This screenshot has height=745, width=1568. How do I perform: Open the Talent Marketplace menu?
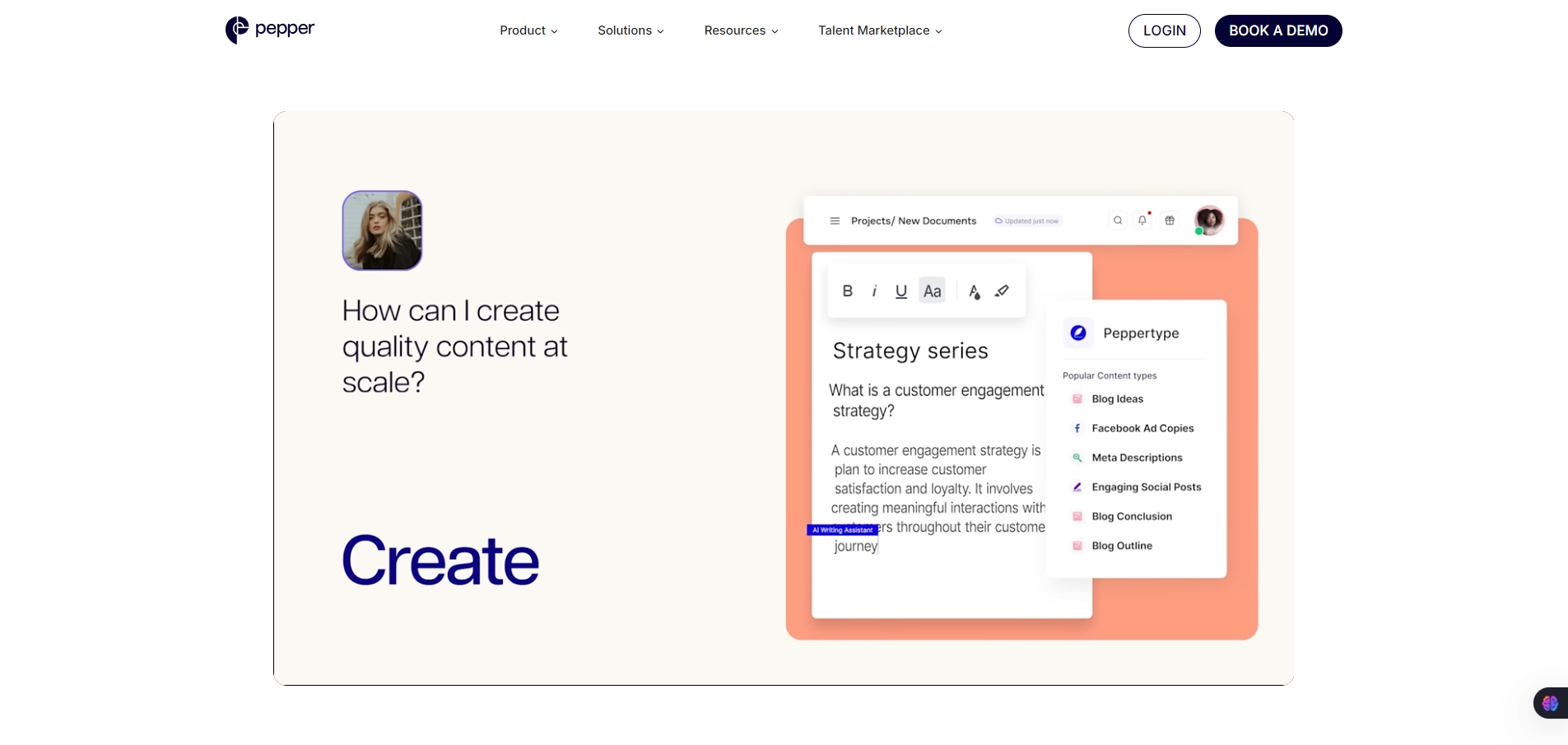(x=879, y=30)
